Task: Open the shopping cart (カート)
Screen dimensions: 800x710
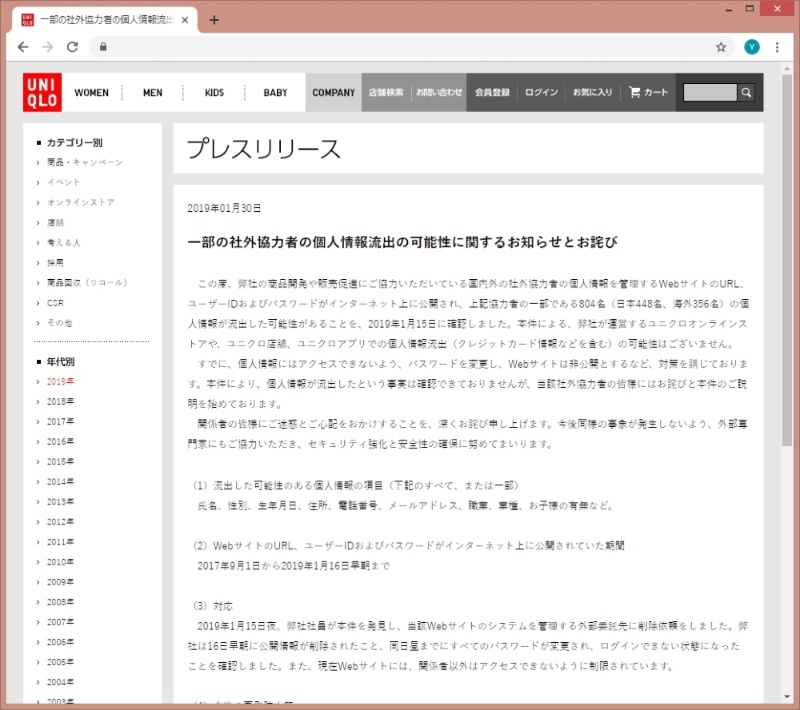Action: 649,93
